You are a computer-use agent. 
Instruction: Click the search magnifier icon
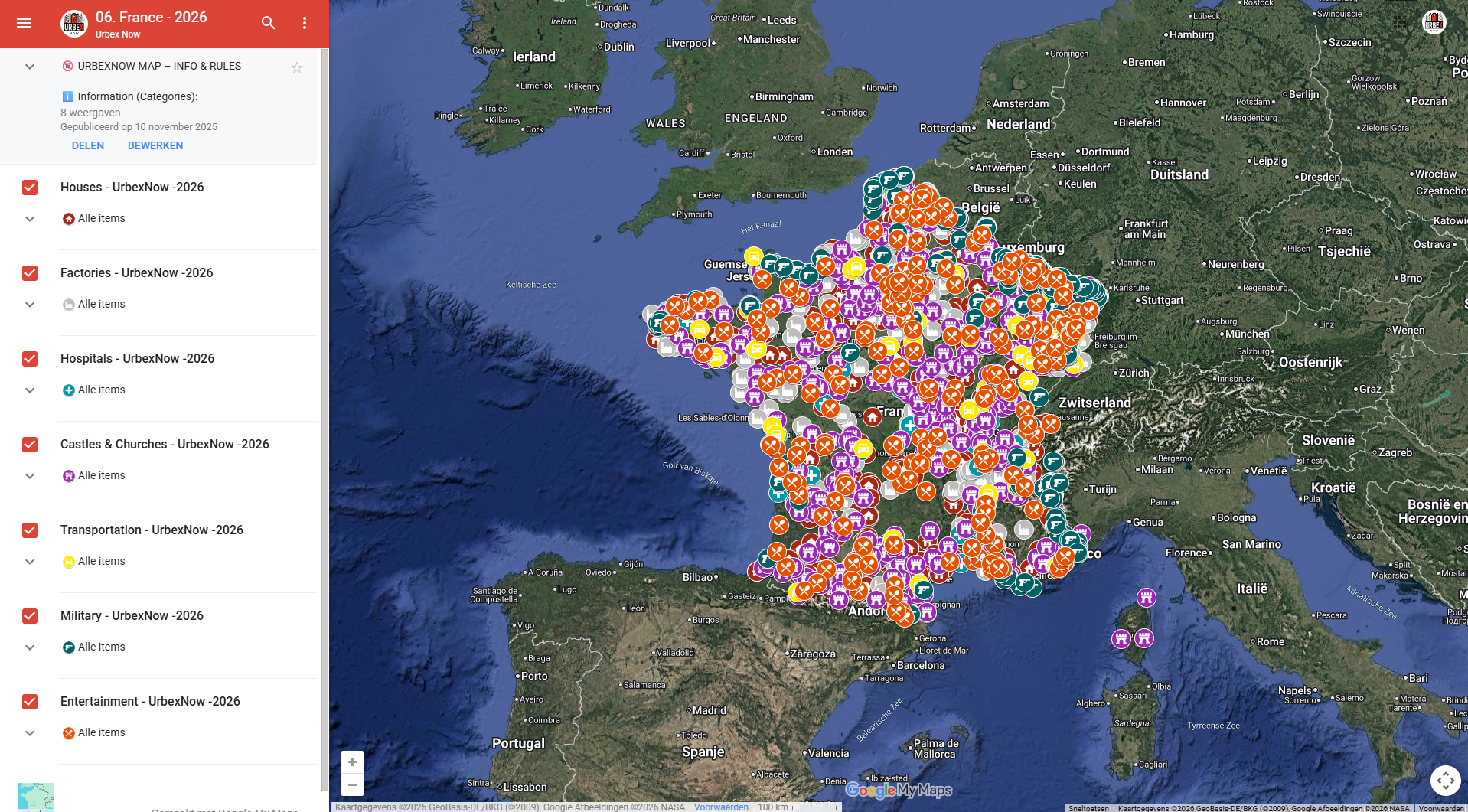point(268,23)
